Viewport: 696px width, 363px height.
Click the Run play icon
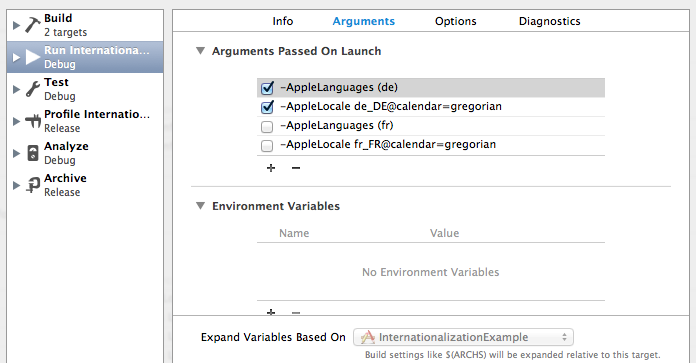[x=33, y=57]
